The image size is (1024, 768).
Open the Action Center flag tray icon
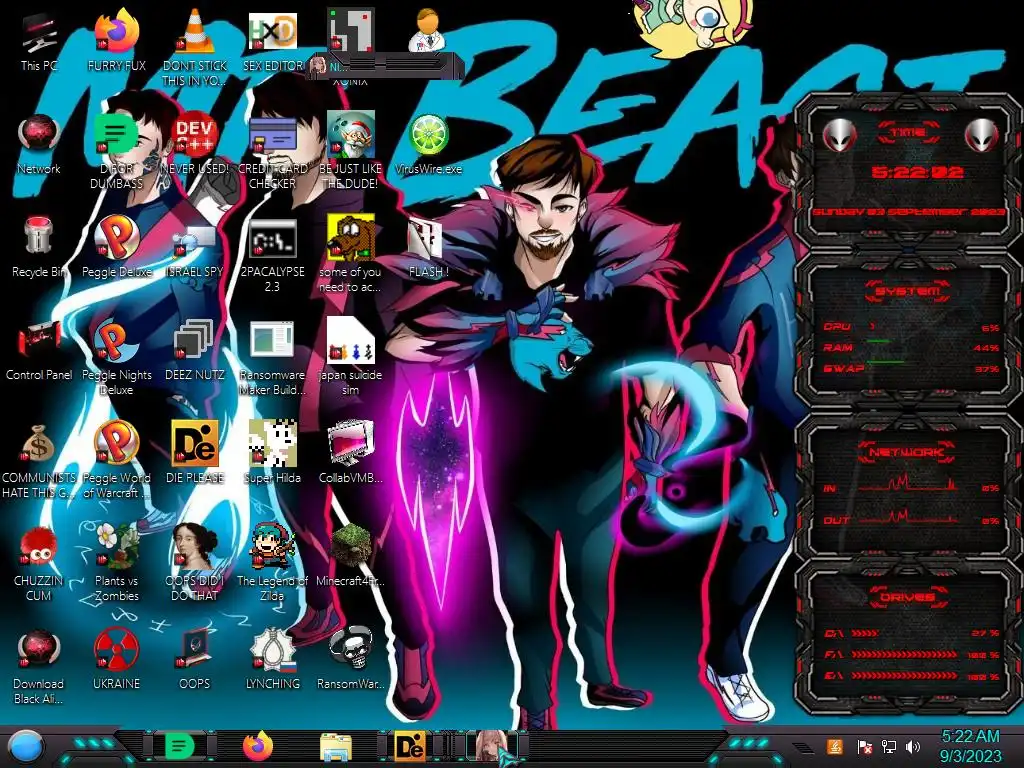point(864,746)
